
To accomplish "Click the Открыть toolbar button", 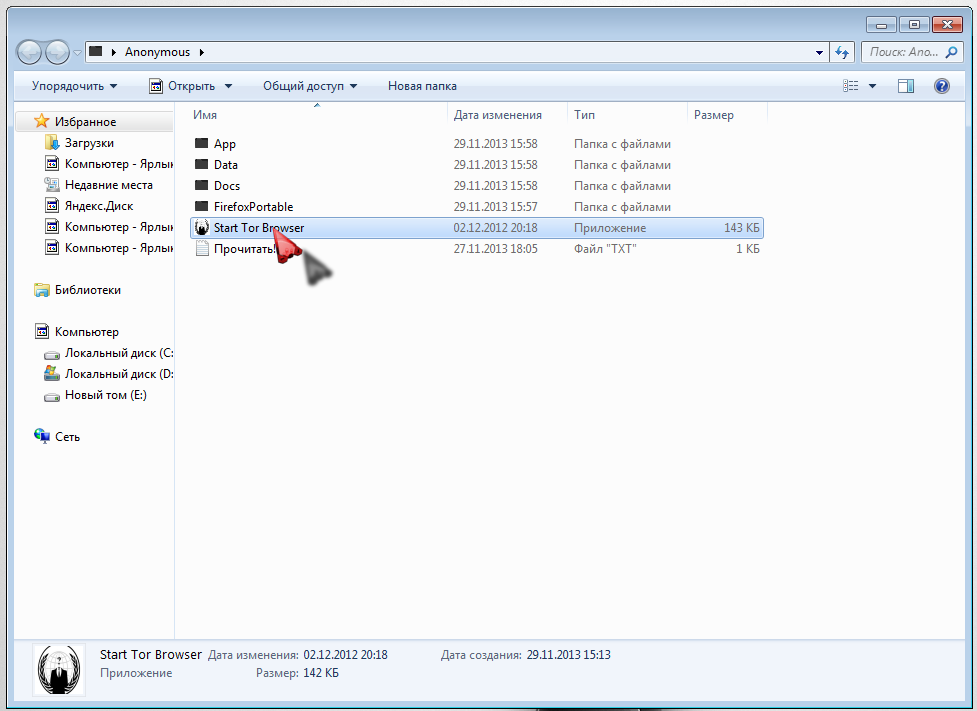I will tap(182, 86).
